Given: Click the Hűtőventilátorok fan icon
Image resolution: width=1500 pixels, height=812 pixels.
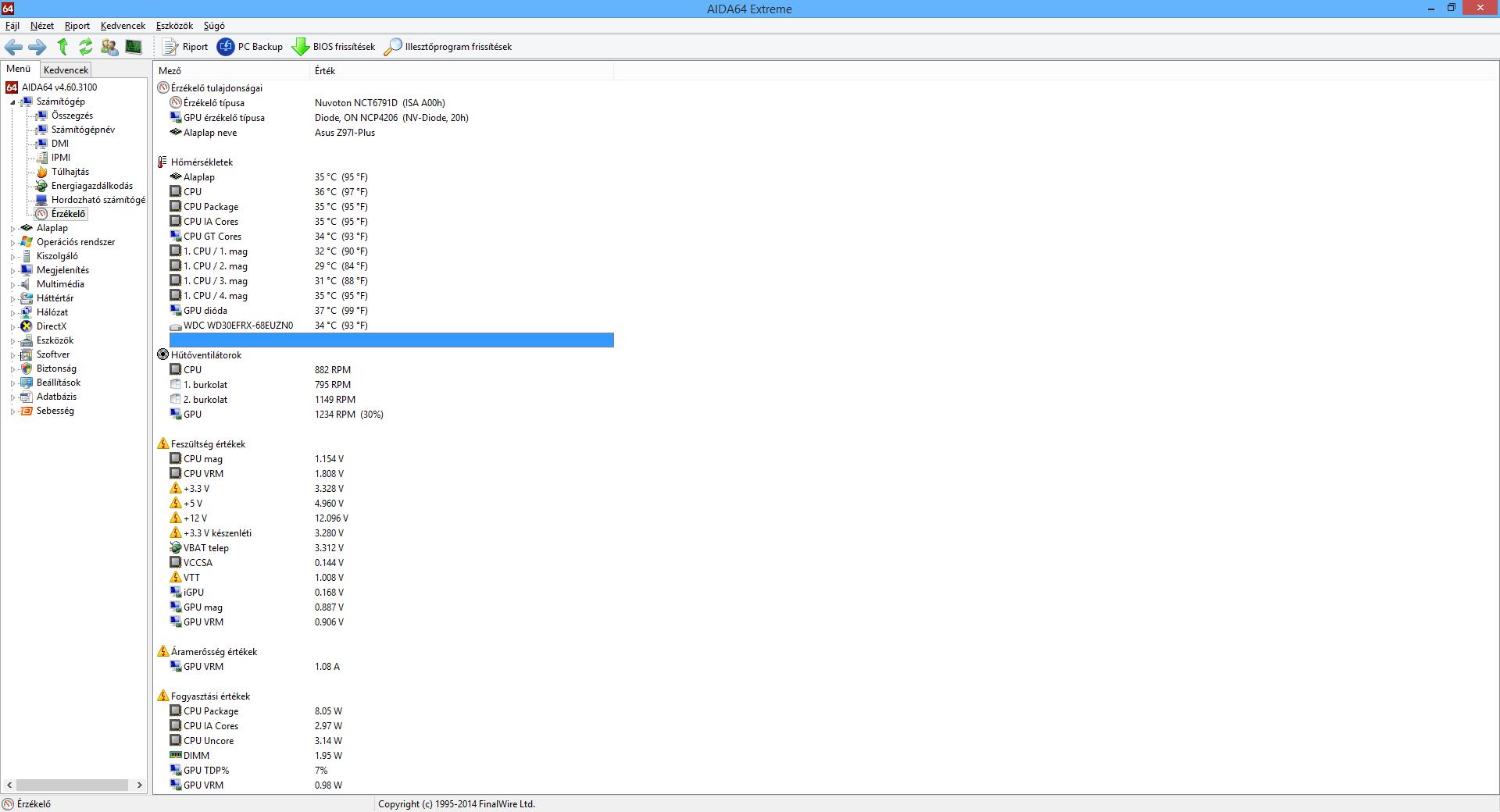Looking at the screenshot, I should 162,355.
